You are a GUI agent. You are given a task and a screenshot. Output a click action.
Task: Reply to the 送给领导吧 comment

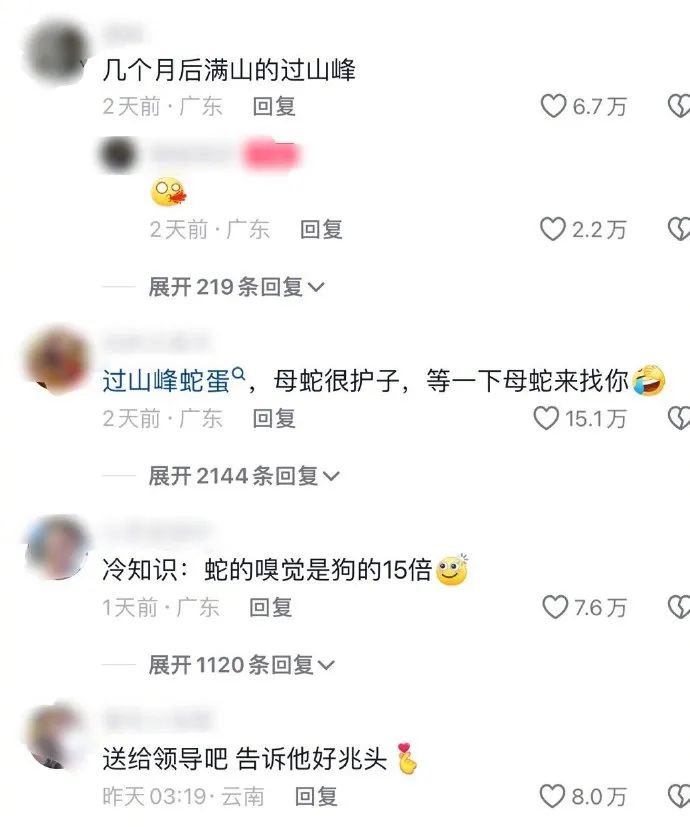coord(316,796)
